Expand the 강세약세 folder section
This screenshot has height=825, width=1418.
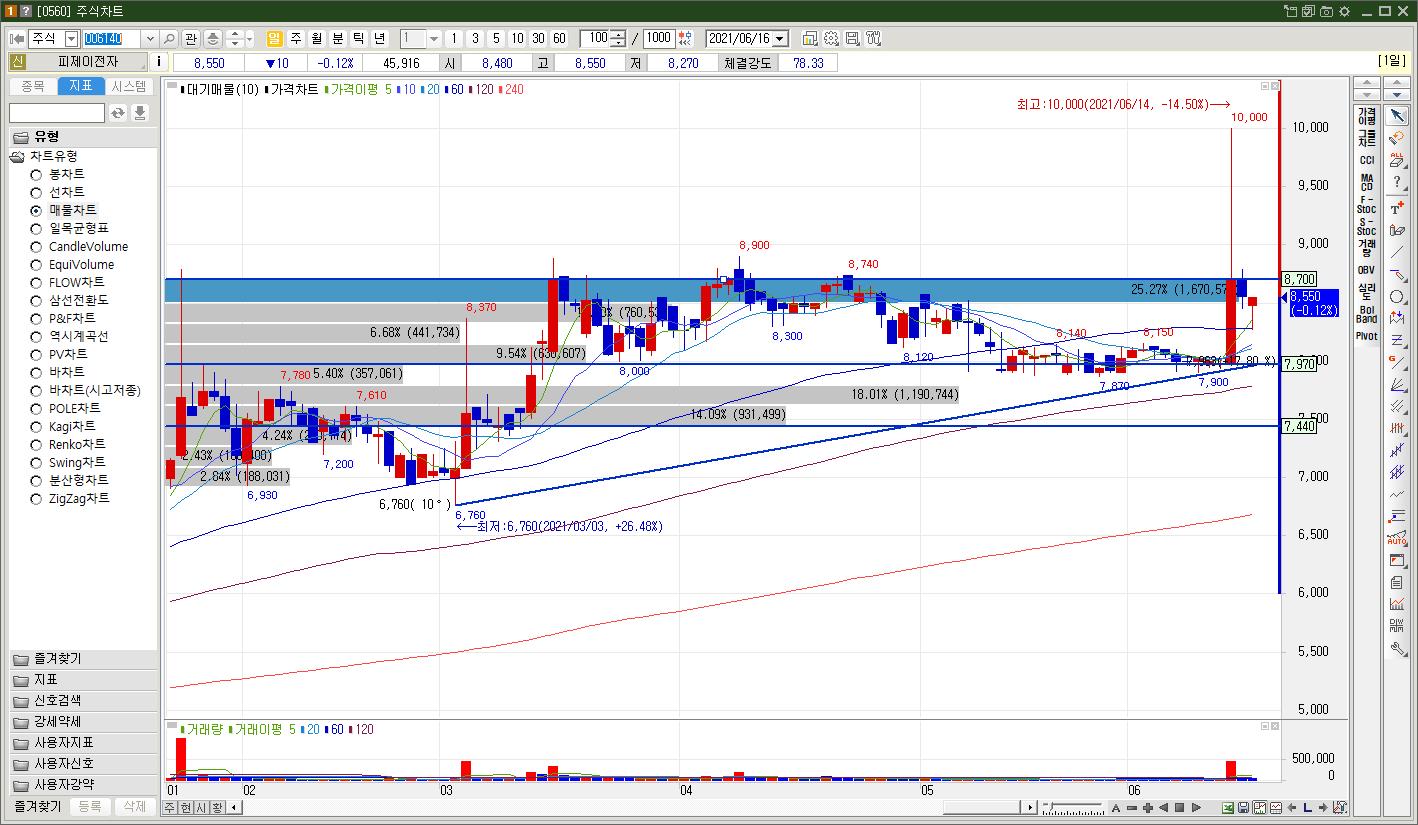click(x=83, y=722)
